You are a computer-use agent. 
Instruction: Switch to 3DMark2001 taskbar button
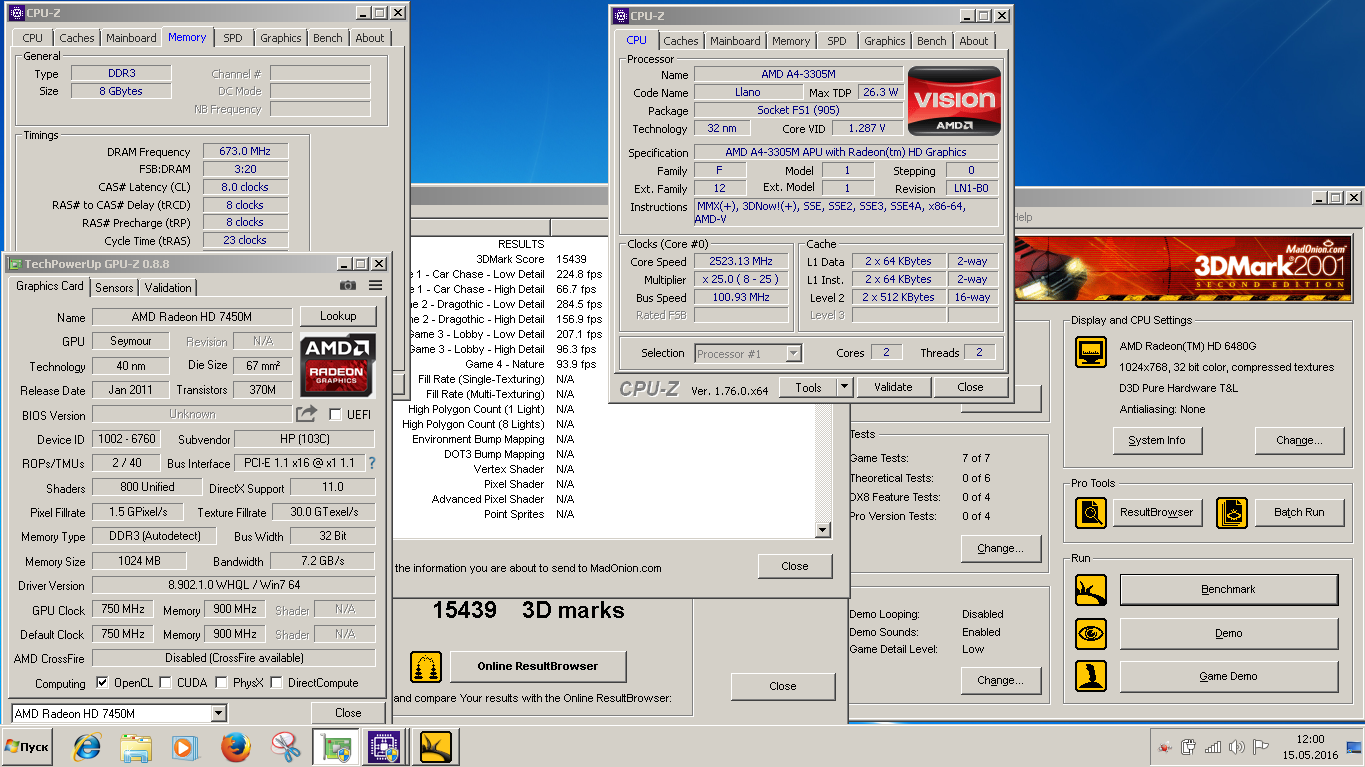(436, 747)
